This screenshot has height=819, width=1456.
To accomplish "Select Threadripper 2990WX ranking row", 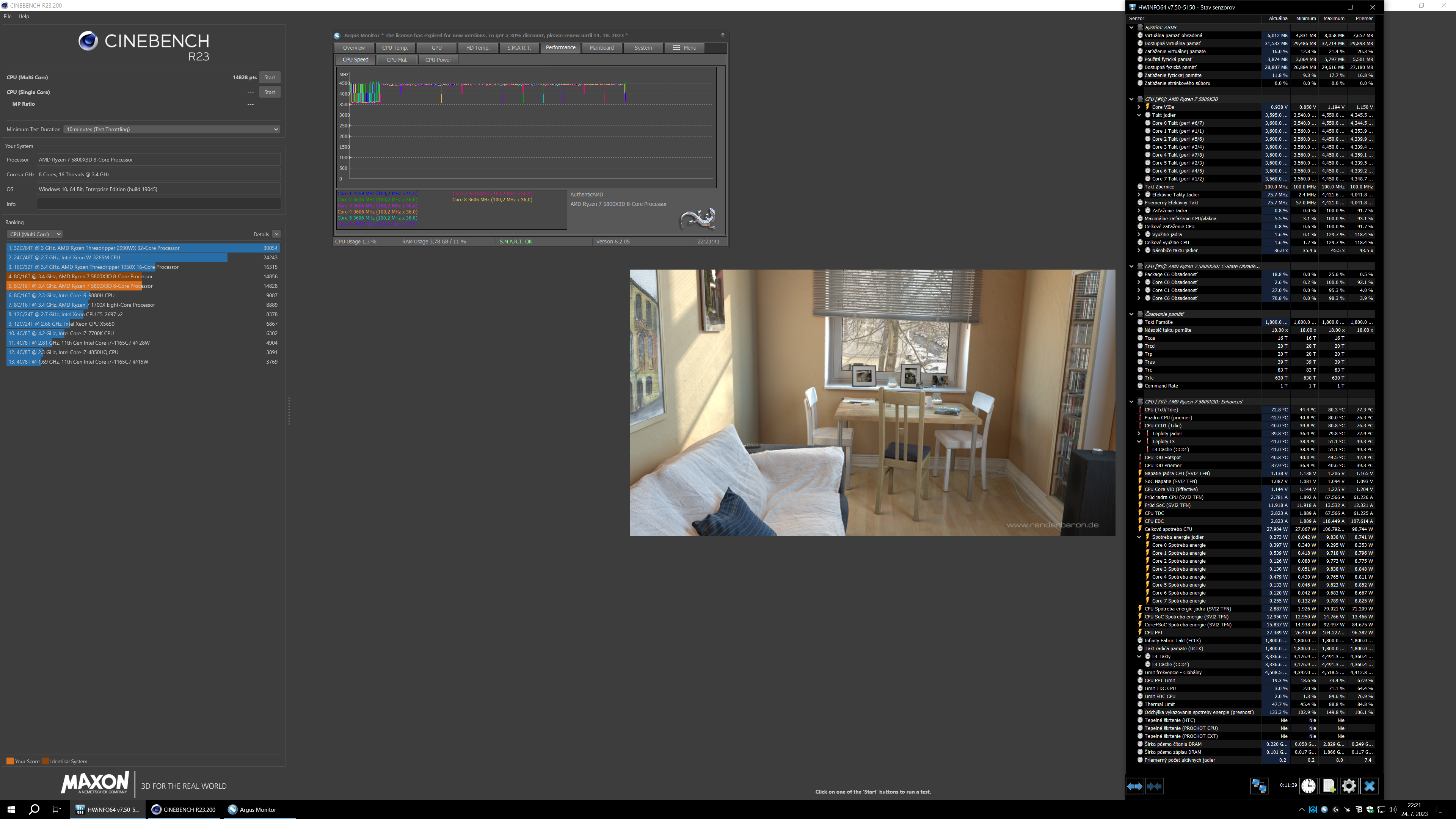I will (x=143, y=248).
